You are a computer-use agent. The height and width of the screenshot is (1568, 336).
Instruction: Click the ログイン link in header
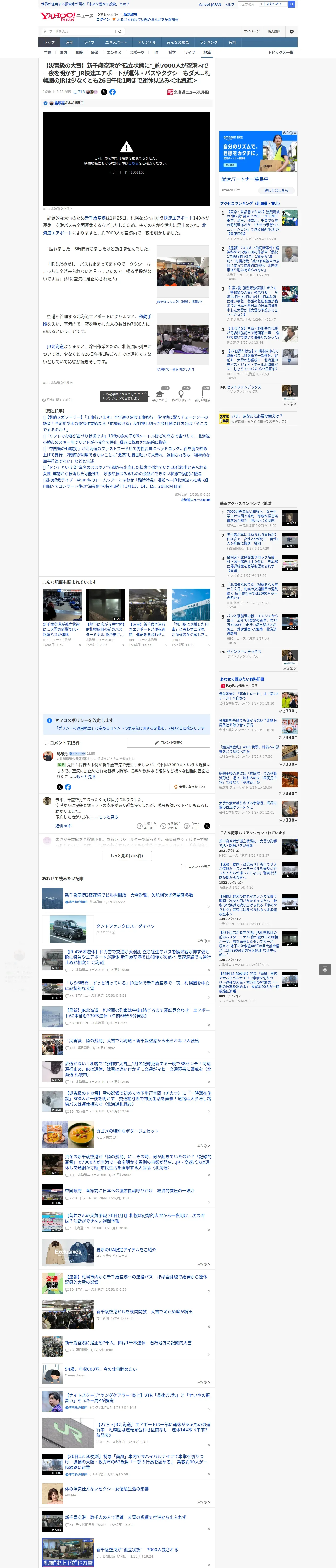103,20
